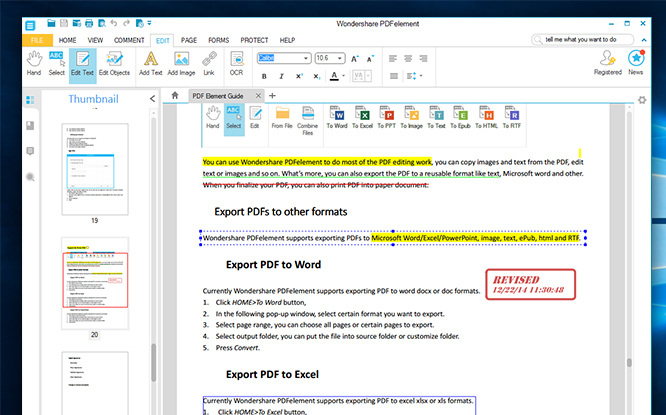Switch to the PROTECT tab
Viewport: 666px width, 415px height.
coord(254,40)
